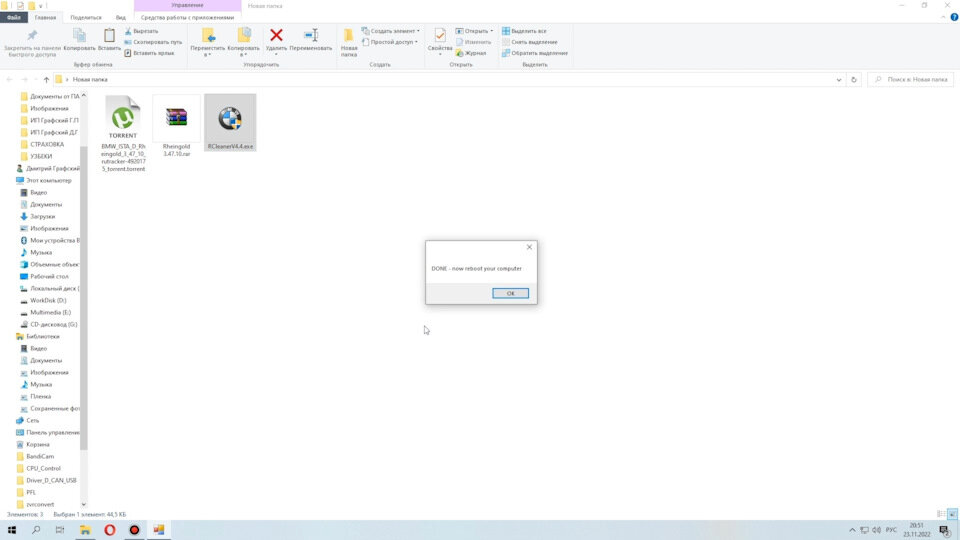Open the Opera browser from taskbar
Screen dimensions: 960x540
[x=110, y=530]
